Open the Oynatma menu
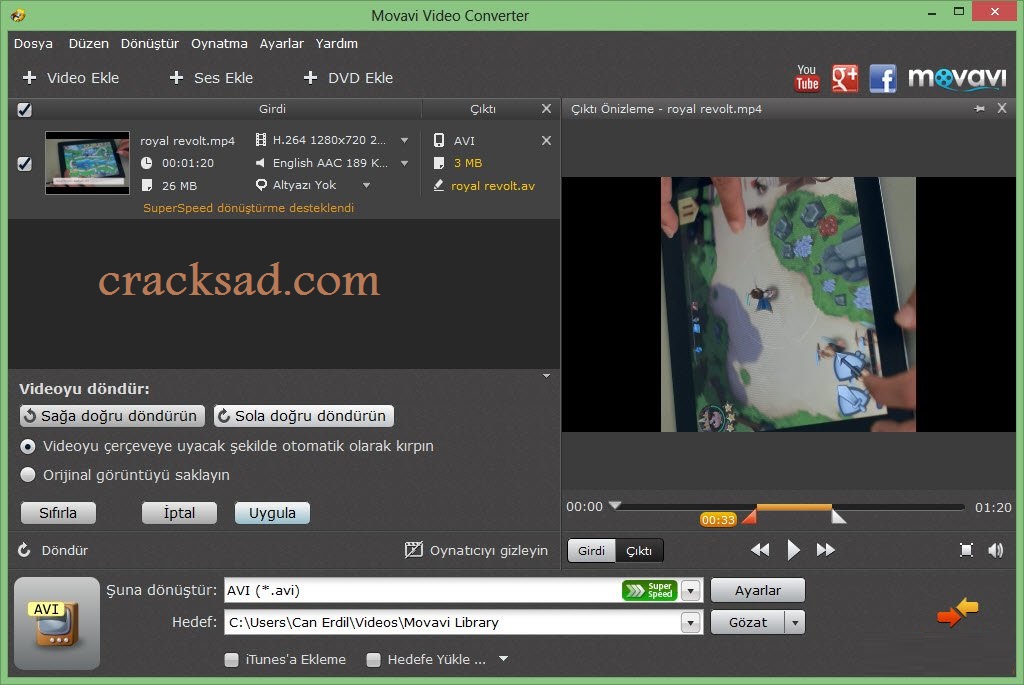1024x685 pixels. (219, 44)
